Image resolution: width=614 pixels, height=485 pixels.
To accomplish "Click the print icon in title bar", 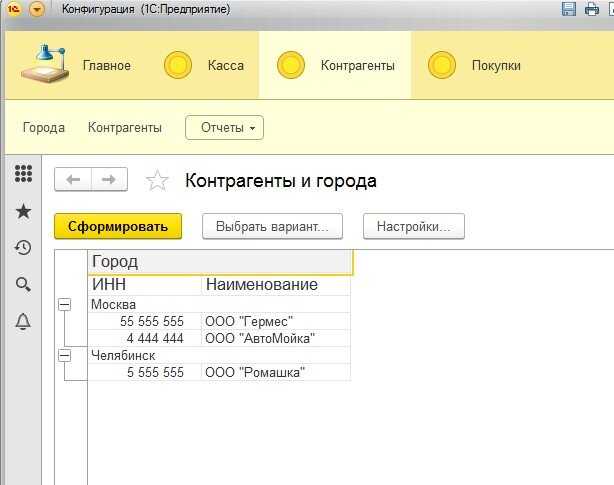I will [591, 9].
